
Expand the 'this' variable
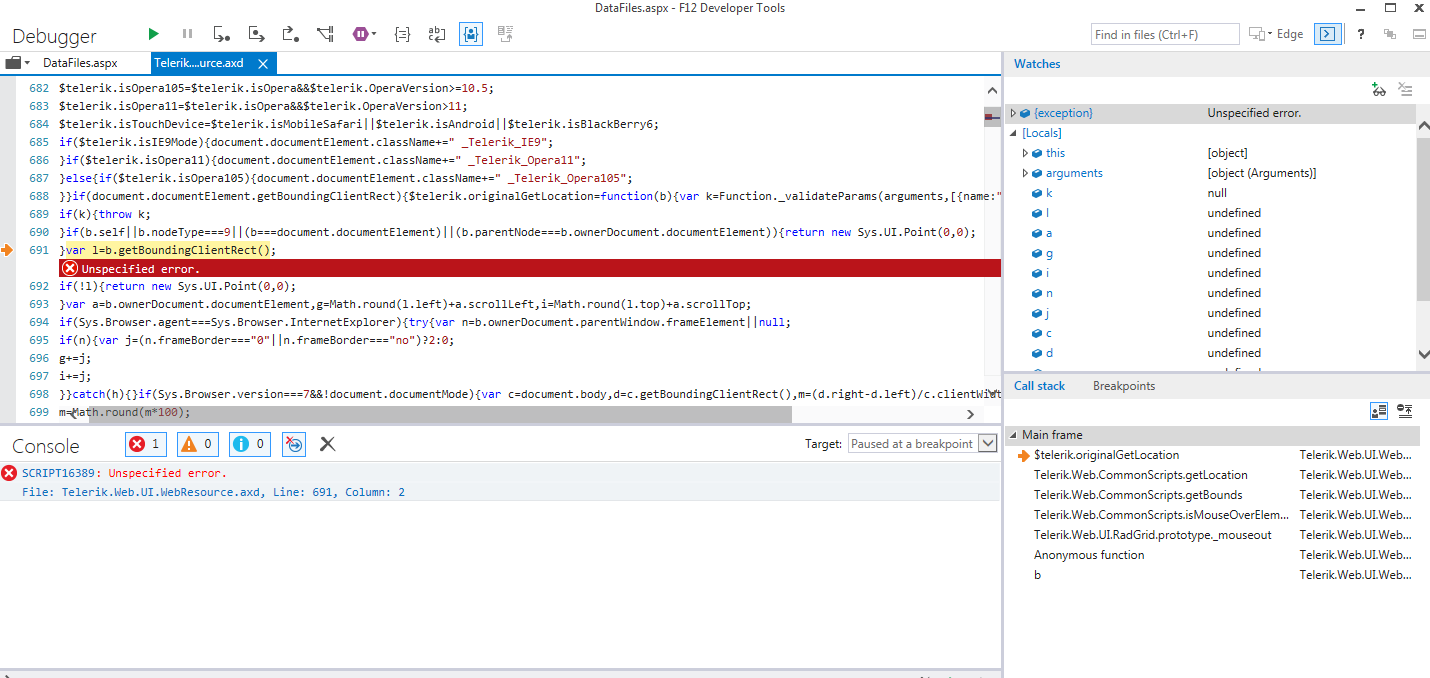coord(1025,153)
